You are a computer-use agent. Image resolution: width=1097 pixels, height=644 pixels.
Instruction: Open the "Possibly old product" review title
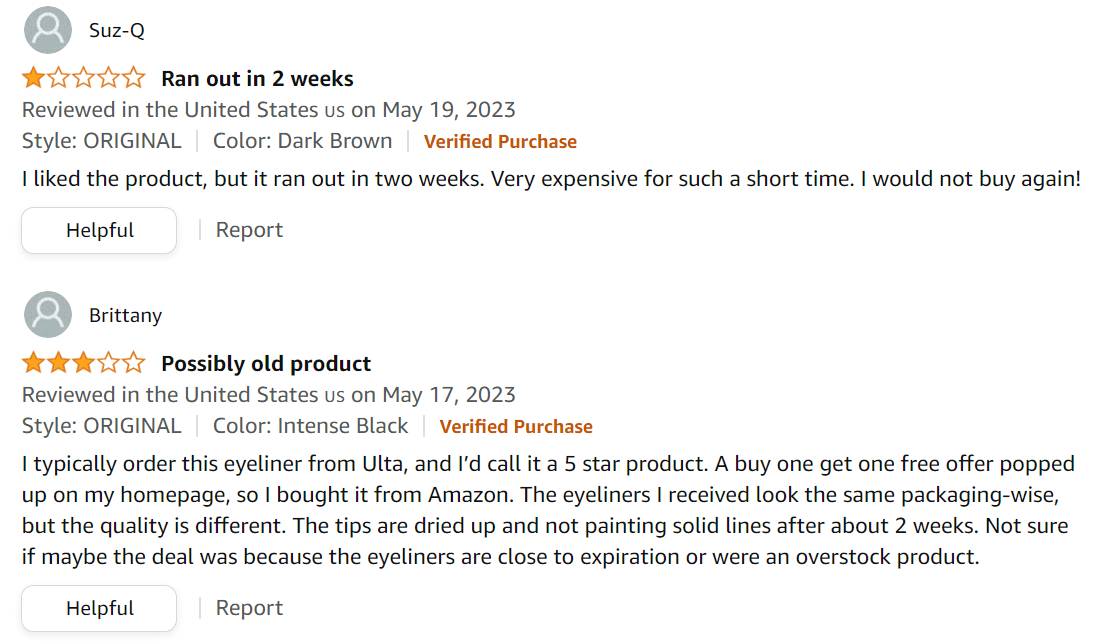coord(266,363)
